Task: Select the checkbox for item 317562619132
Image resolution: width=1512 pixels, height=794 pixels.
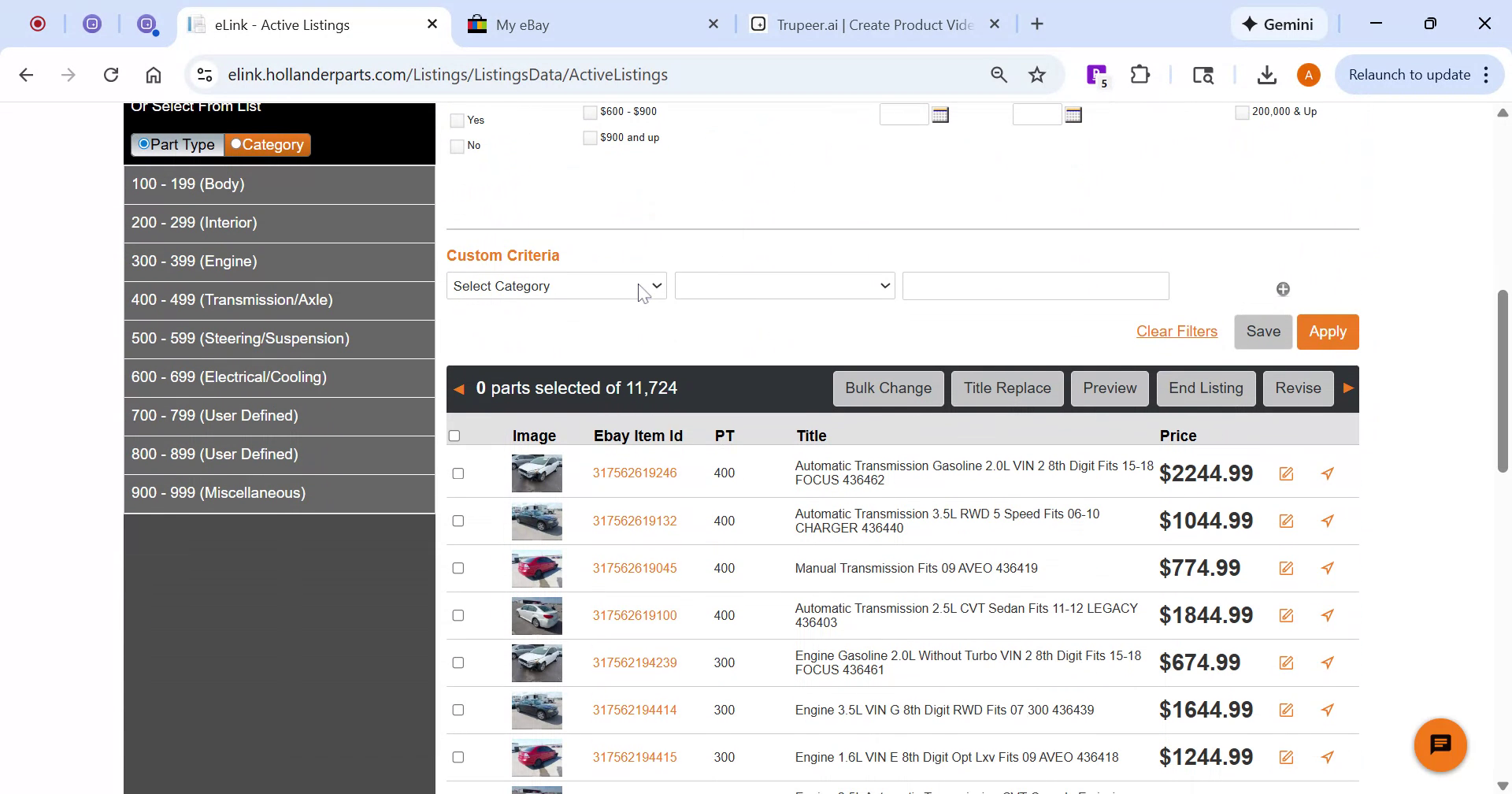Action: [458, 521]
